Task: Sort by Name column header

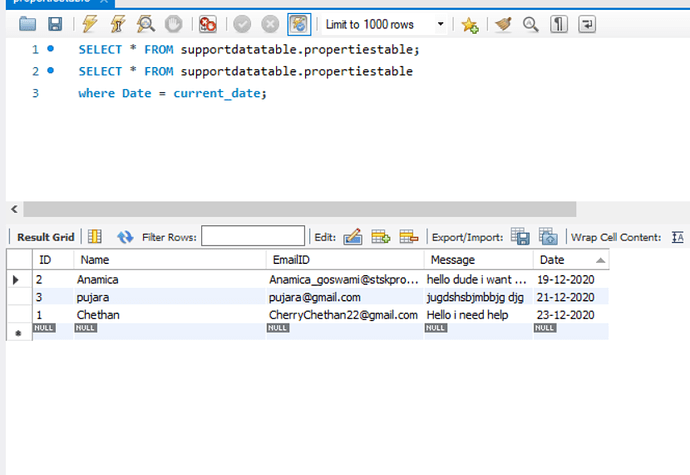Action: [170, 259]
